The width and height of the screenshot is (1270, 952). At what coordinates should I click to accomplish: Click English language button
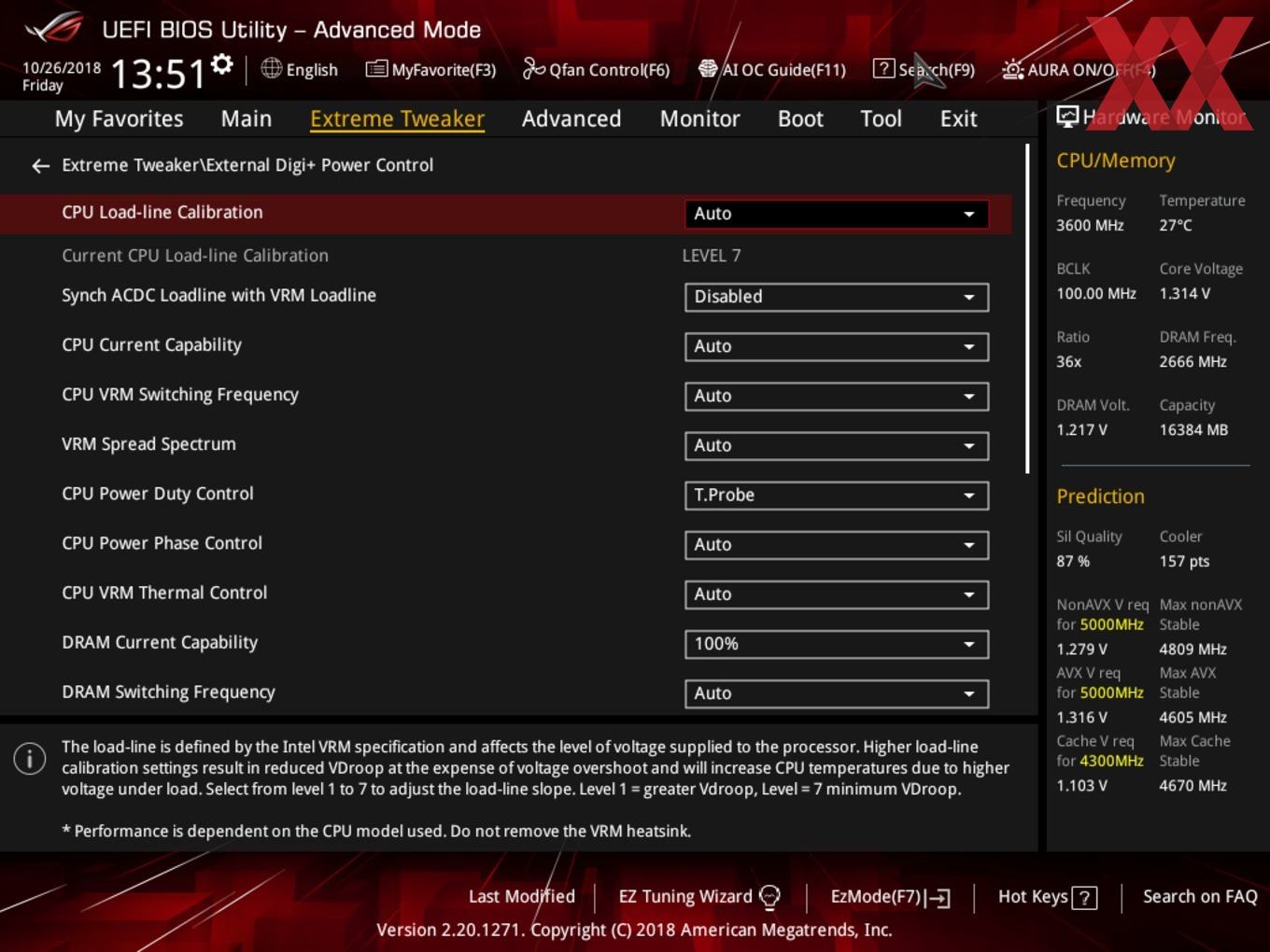(x=300, y=69)
